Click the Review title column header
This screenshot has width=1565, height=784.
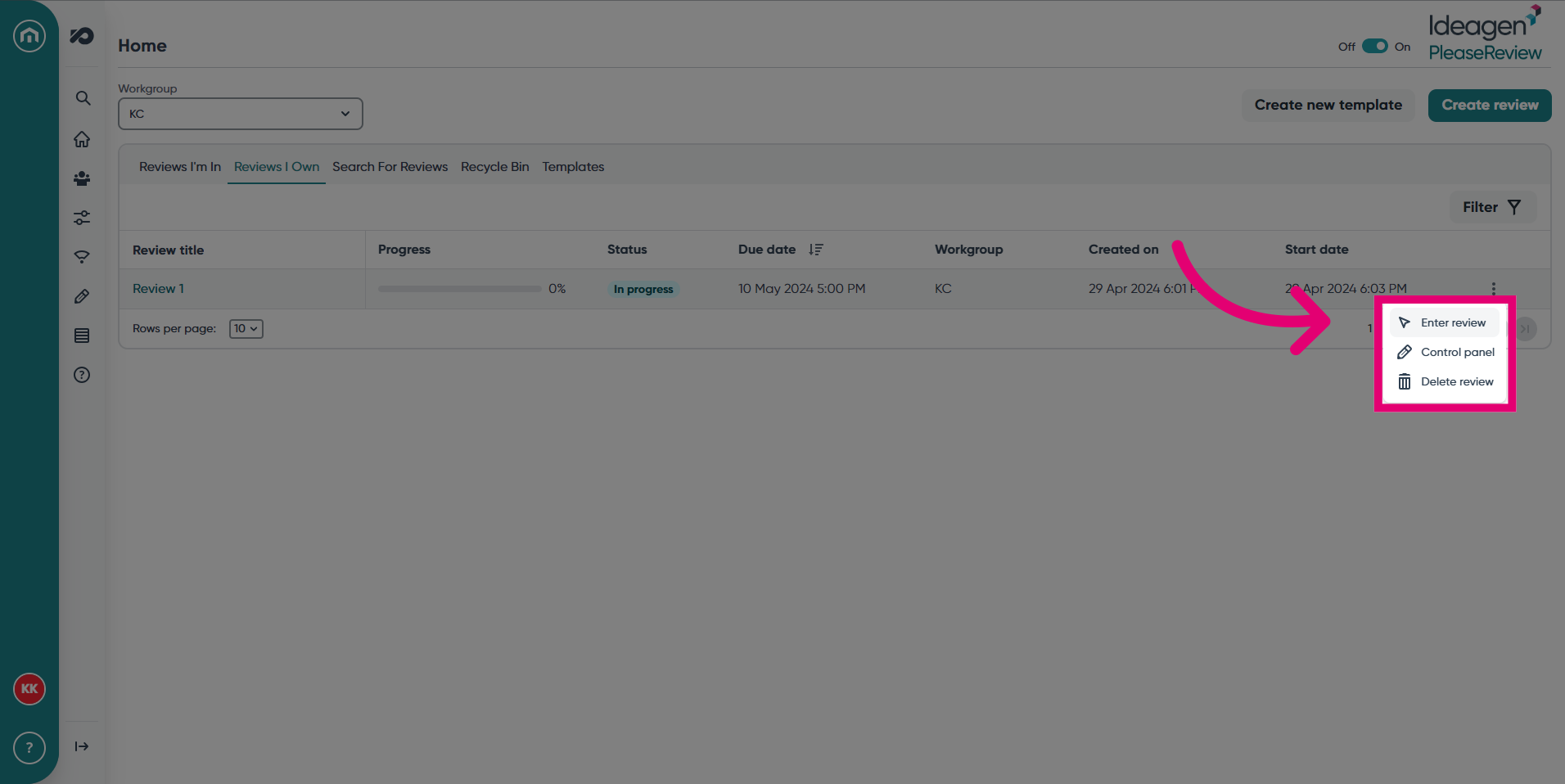pyautogui.click(x=169, y=250)
